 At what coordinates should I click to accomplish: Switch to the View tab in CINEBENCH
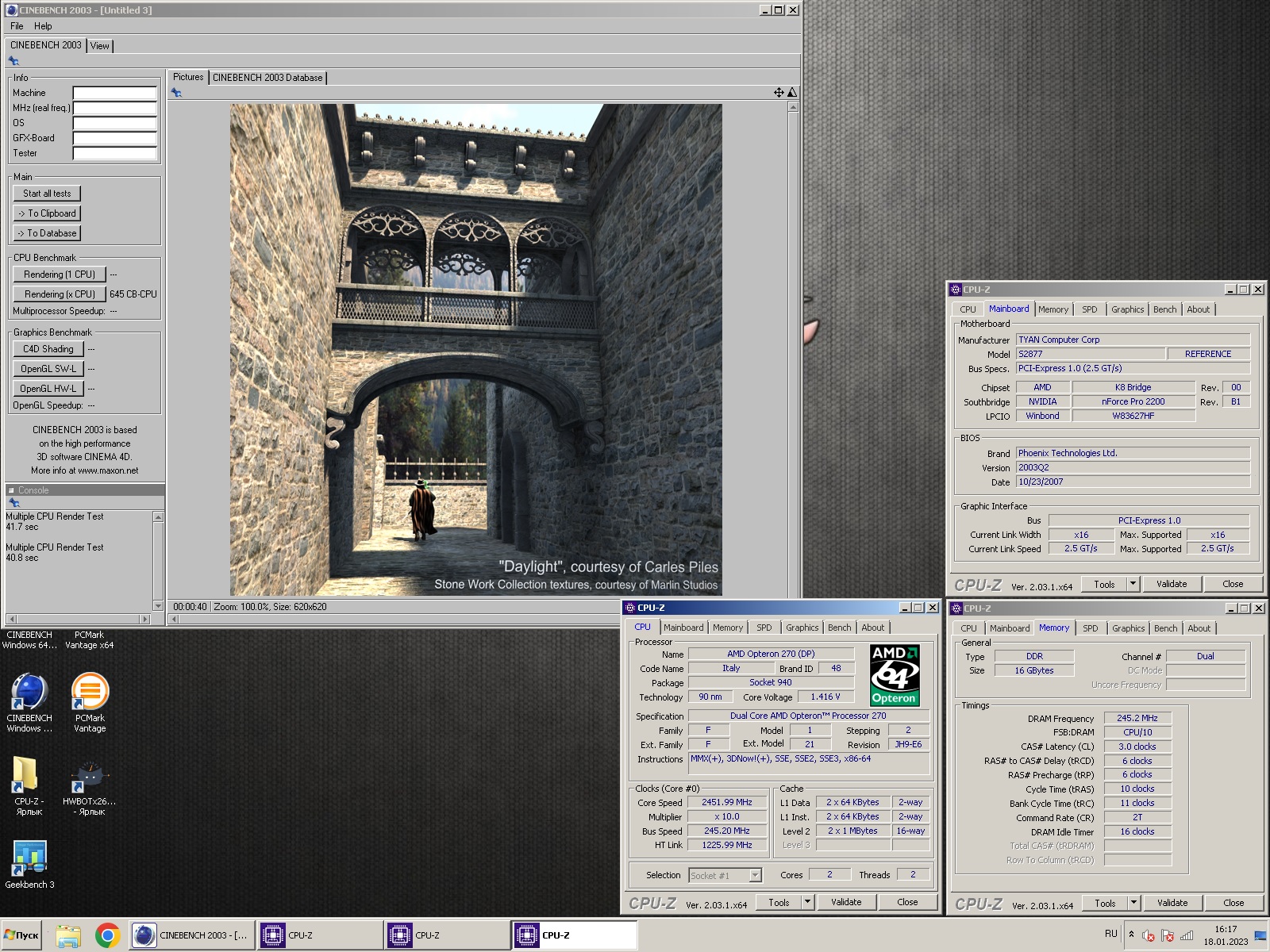click(100, 46)
